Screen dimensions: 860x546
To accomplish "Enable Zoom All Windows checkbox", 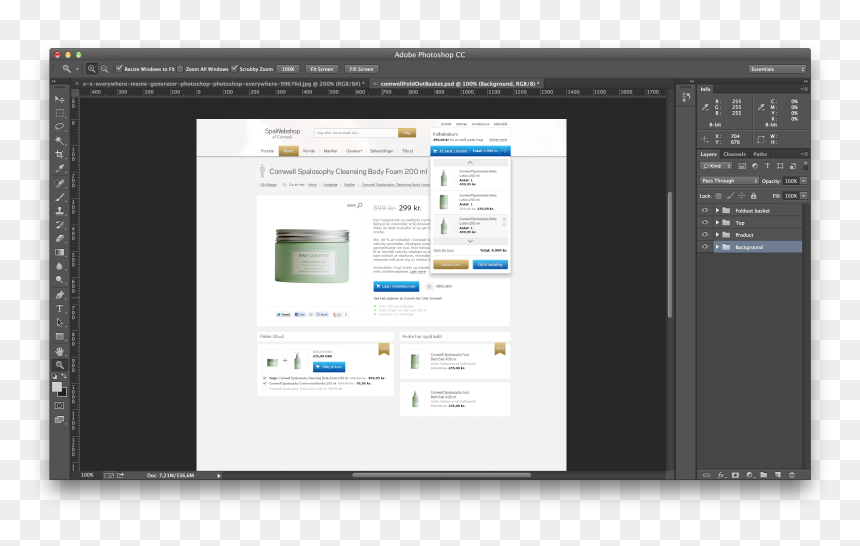I will [x=180, y=69].
